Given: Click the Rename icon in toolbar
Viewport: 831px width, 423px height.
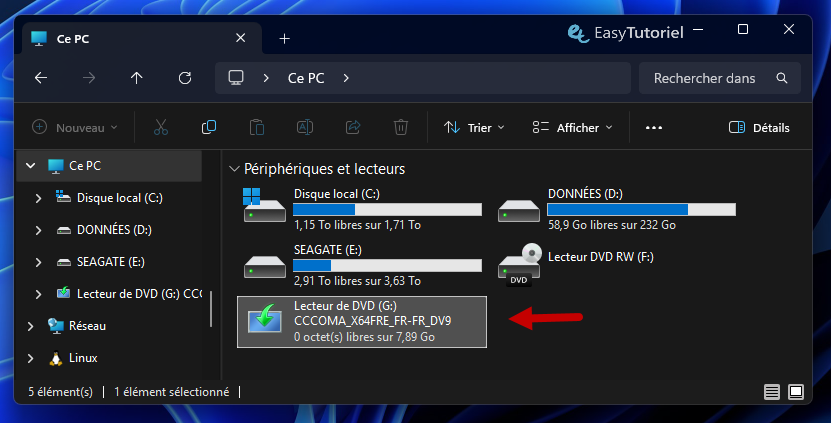Looking at the screenshot, I should pyautogui.click(x=305, y=127).
